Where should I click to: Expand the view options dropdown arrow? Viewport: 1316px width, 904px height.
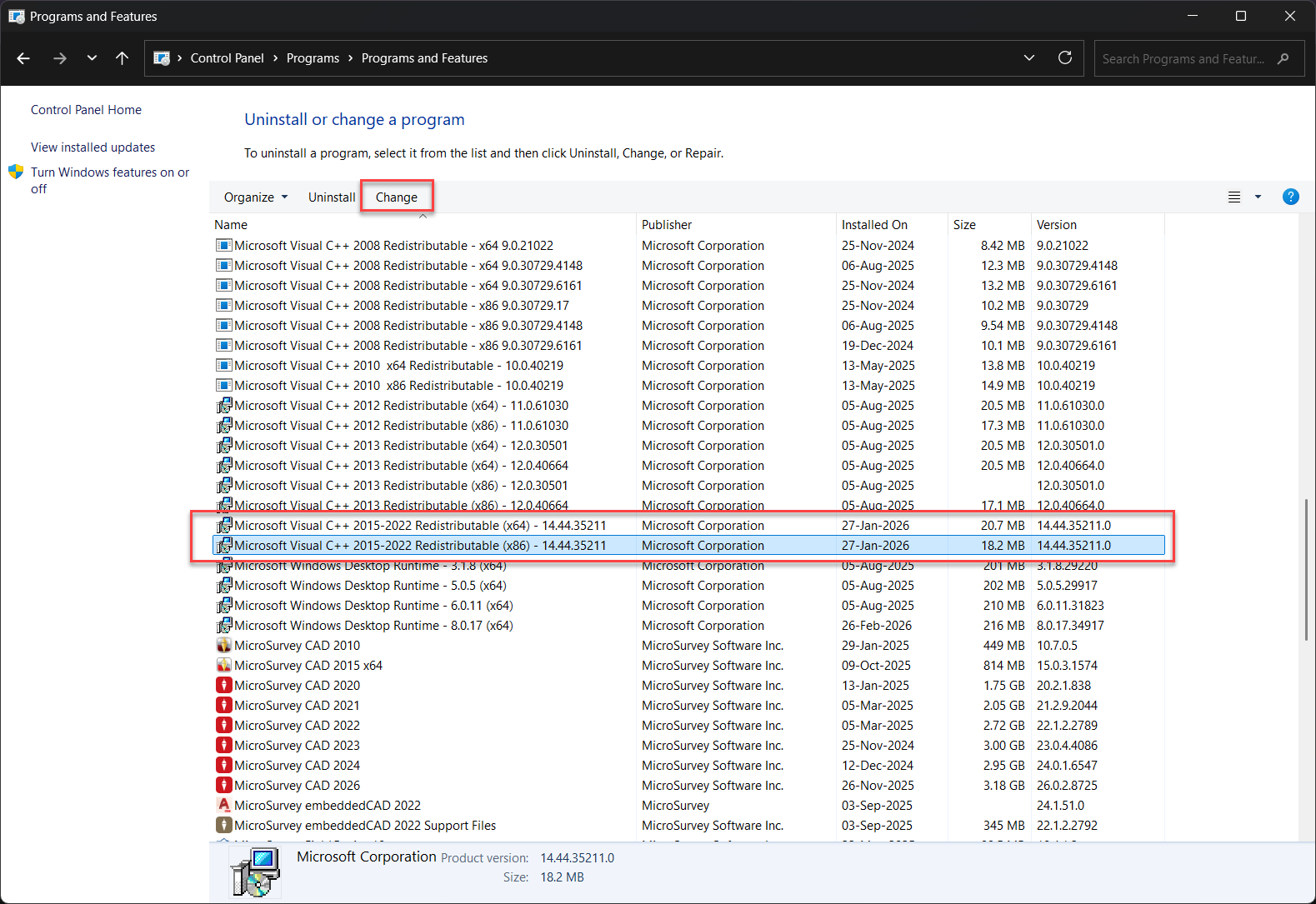[x=1258, y=197]
